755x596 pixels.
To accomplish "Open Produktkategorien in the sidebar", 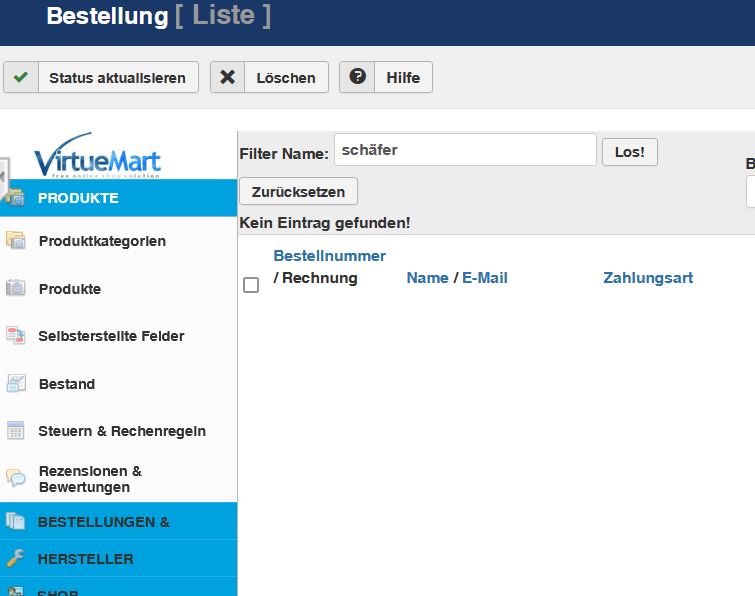I will [102, 241].
